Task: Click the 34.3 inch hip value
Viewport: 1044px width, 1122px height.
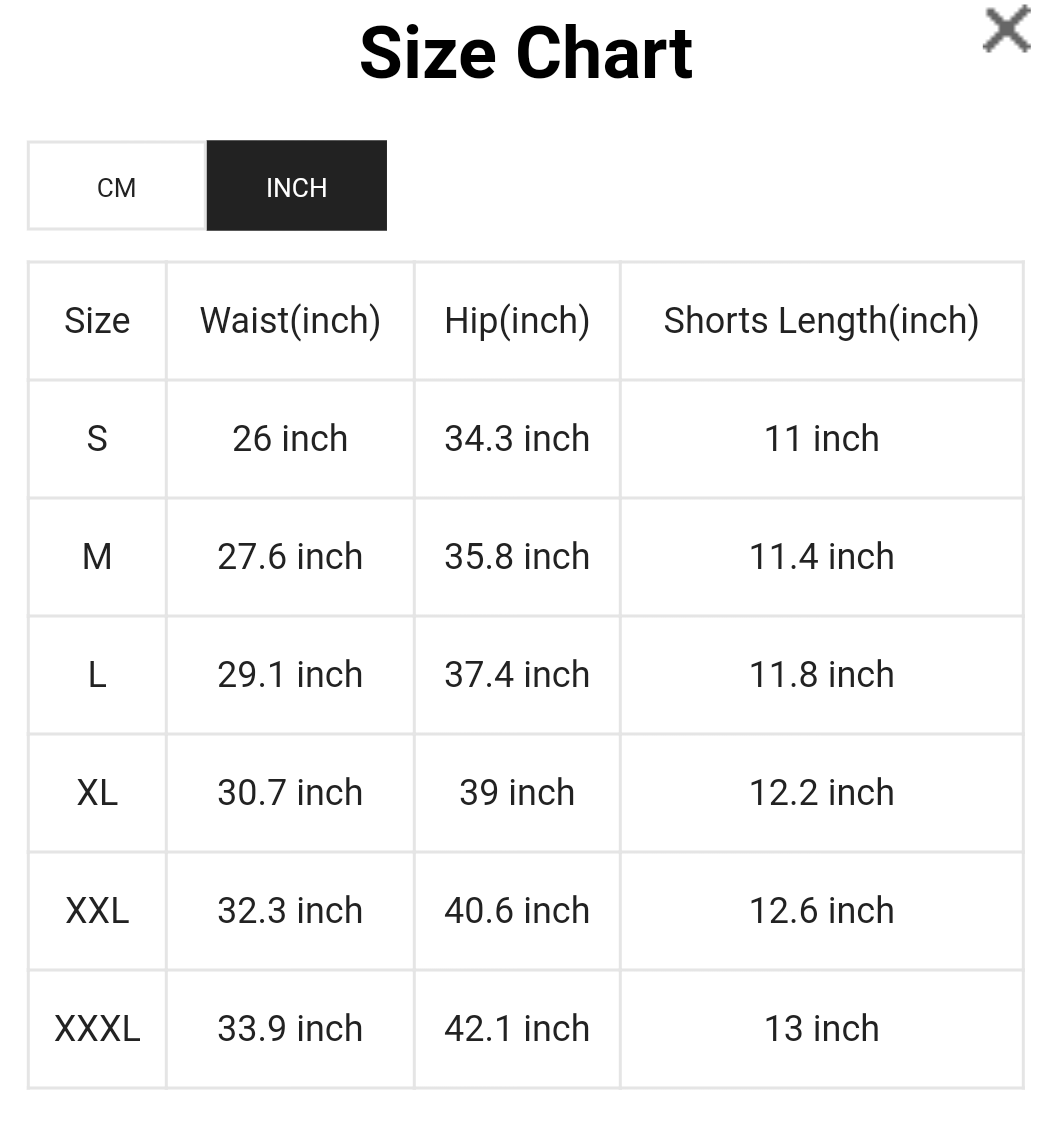Action: tap(516, 439)
